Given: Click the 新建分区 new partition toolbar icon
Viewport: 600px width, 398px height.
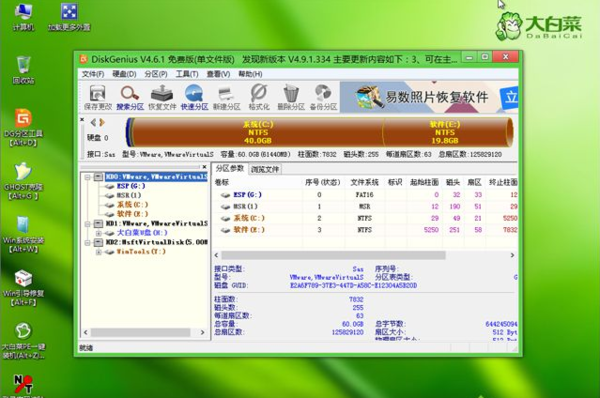Looking at the screenshot, I should (x=227, y=98).
